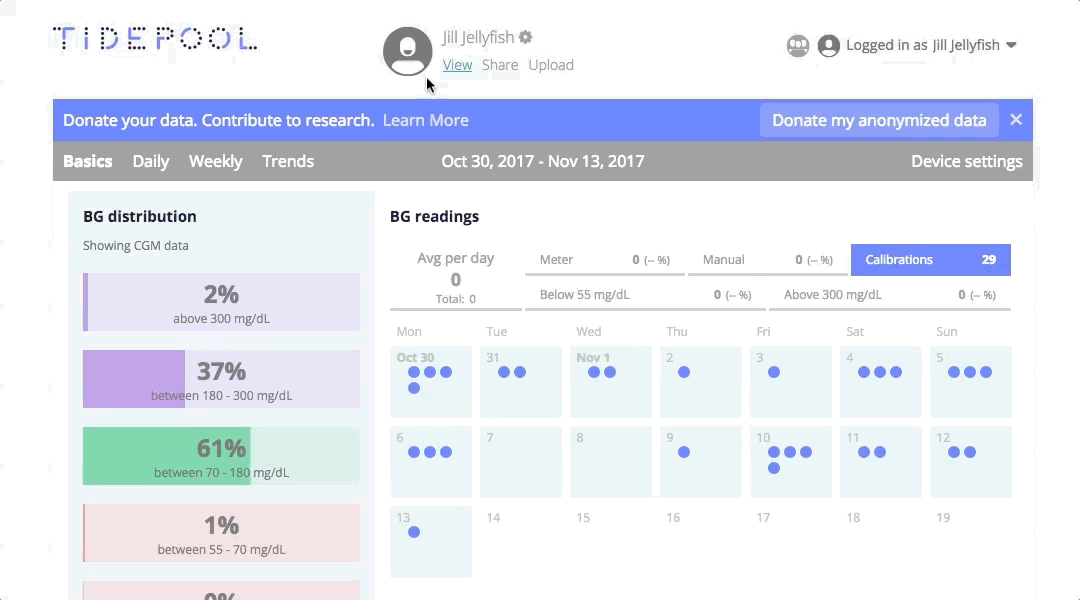
Task: Open Jill Jellyfish profile settings gear
Action: (x=526, y=37)
